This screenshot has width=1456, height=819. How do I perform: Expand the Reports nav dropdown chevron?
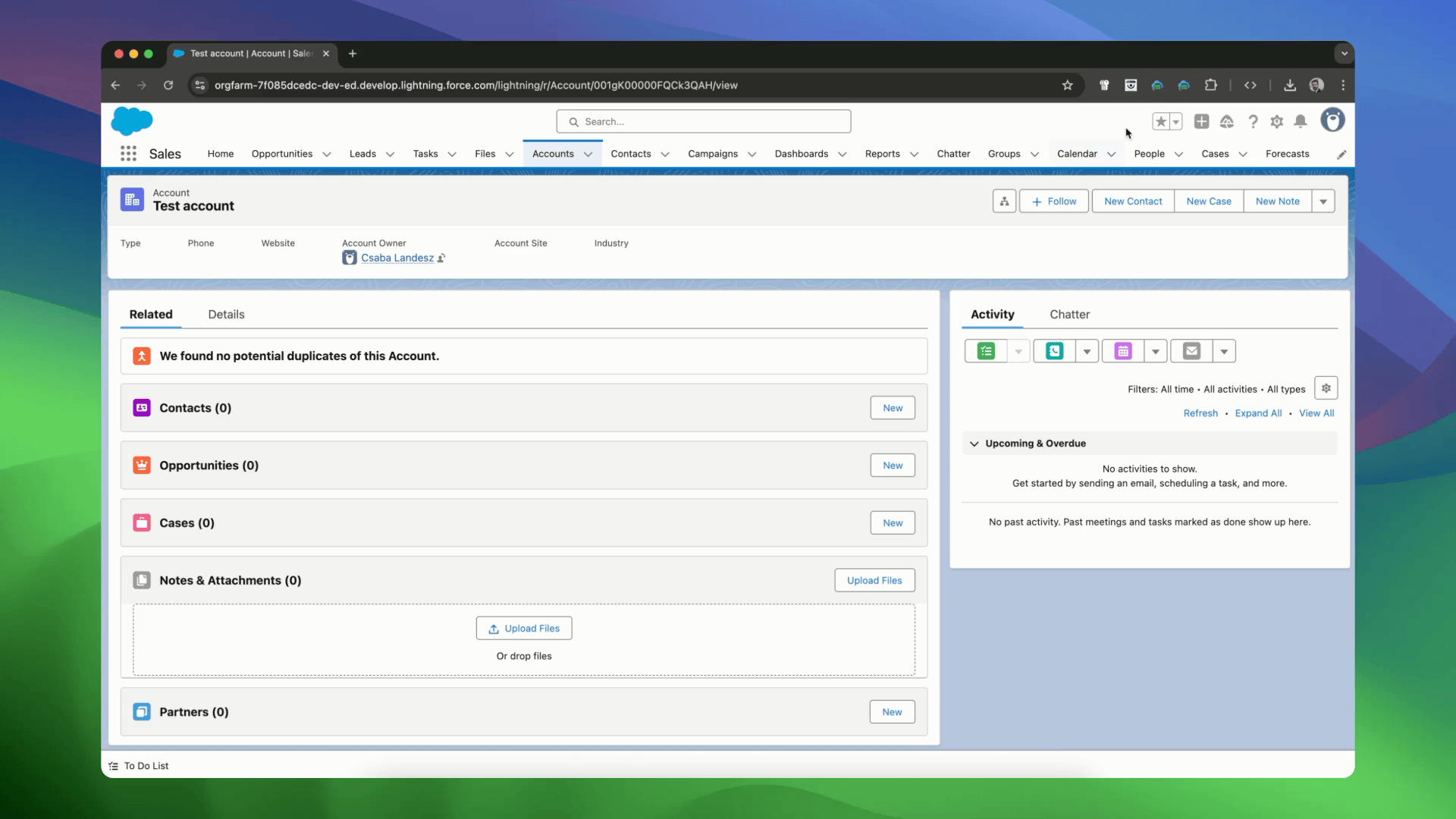click(x=914, y=154)
